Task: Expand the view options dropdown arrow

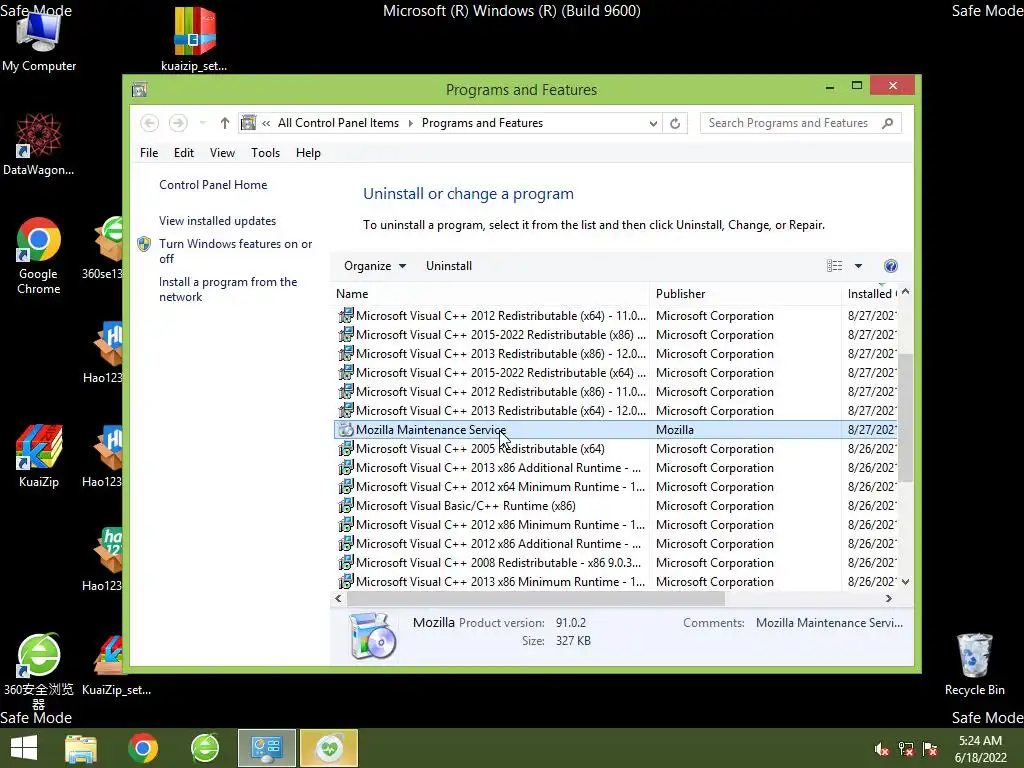Action: [x=858, y=266]
